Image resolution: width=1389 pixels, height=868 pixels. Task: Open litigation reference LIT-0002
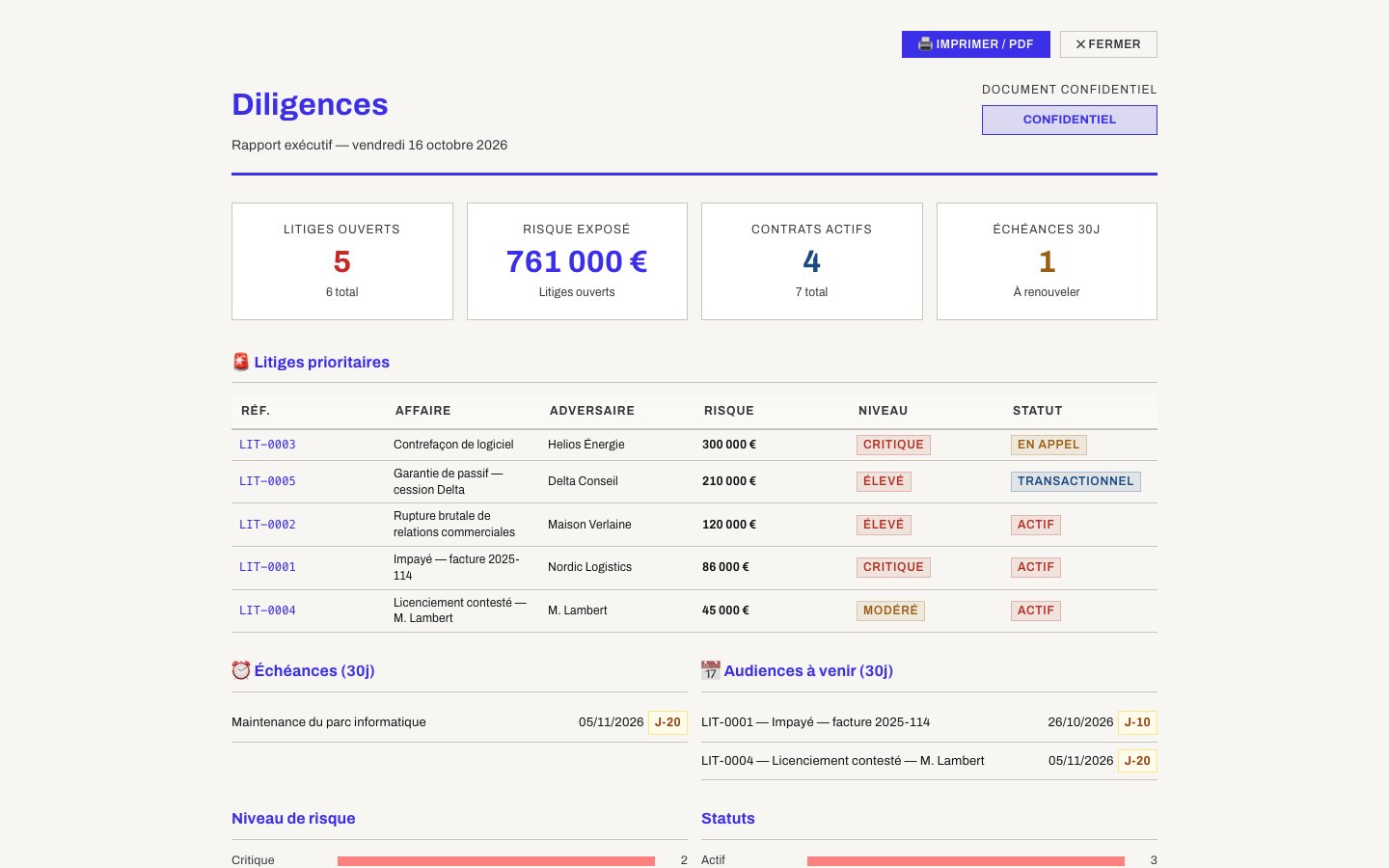pyautogui.click(x=267, y=525)
